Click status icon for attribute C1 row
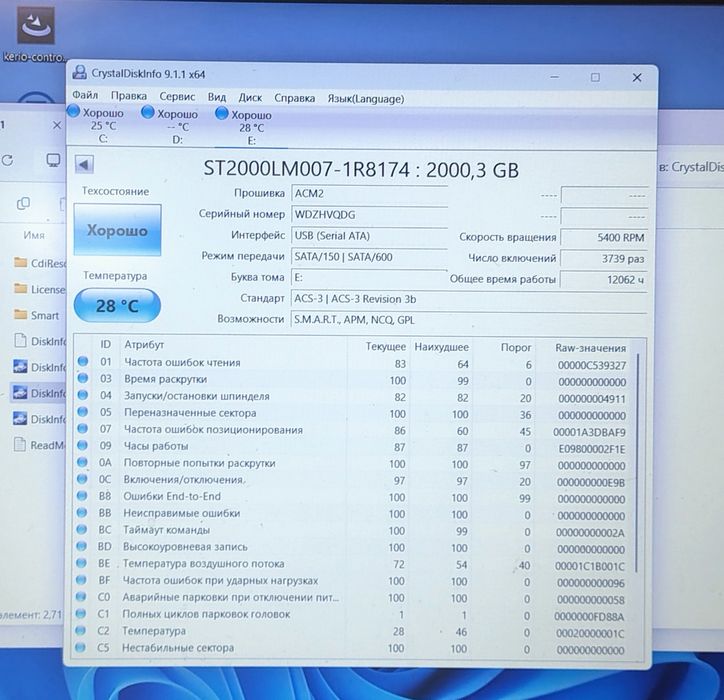This screenshot has width=724, height=700. coord(81,613)
